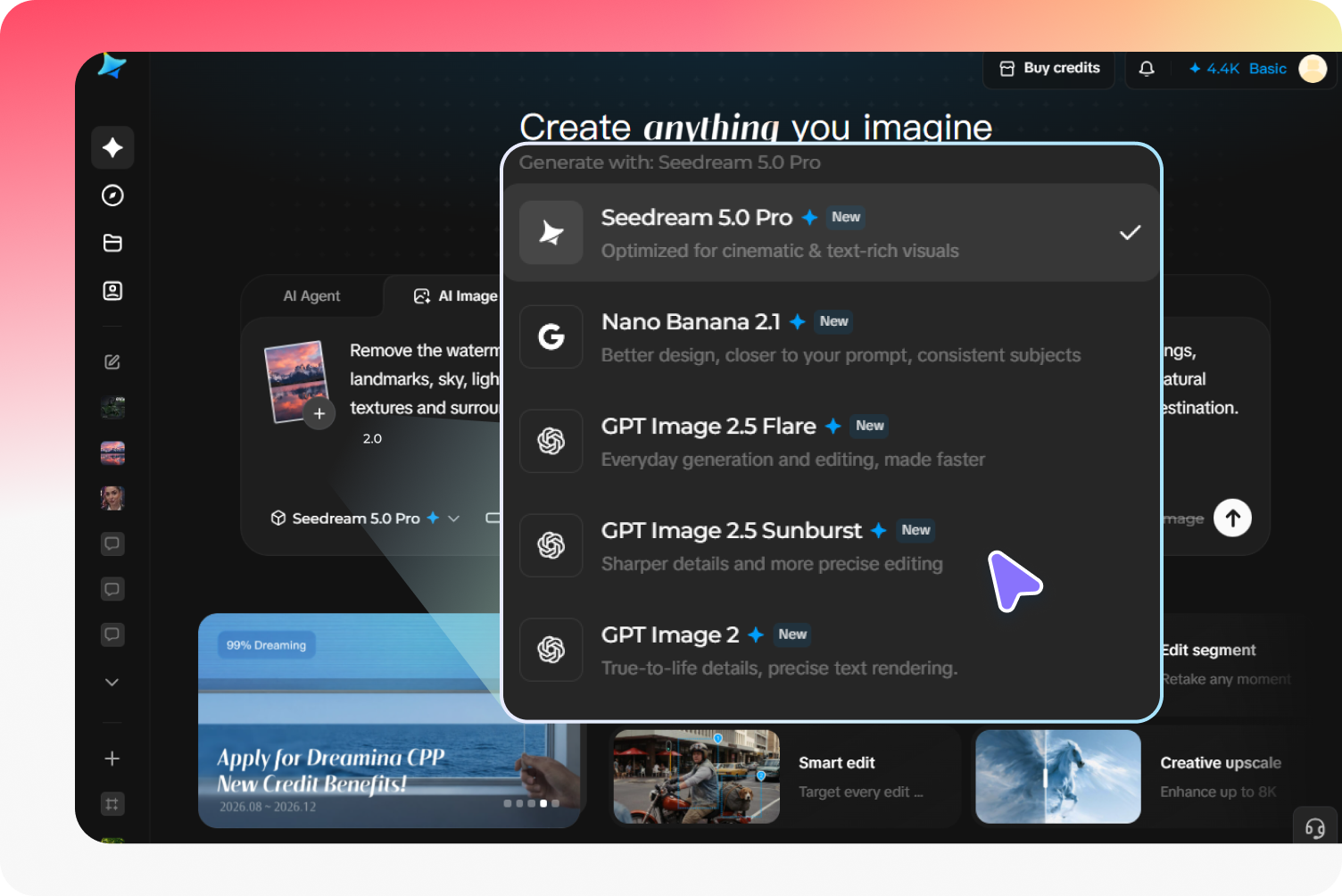Add a reference image with the plus badge
Image resolution: width=1342 pixels, height=896 pixels.
point(319,414)
